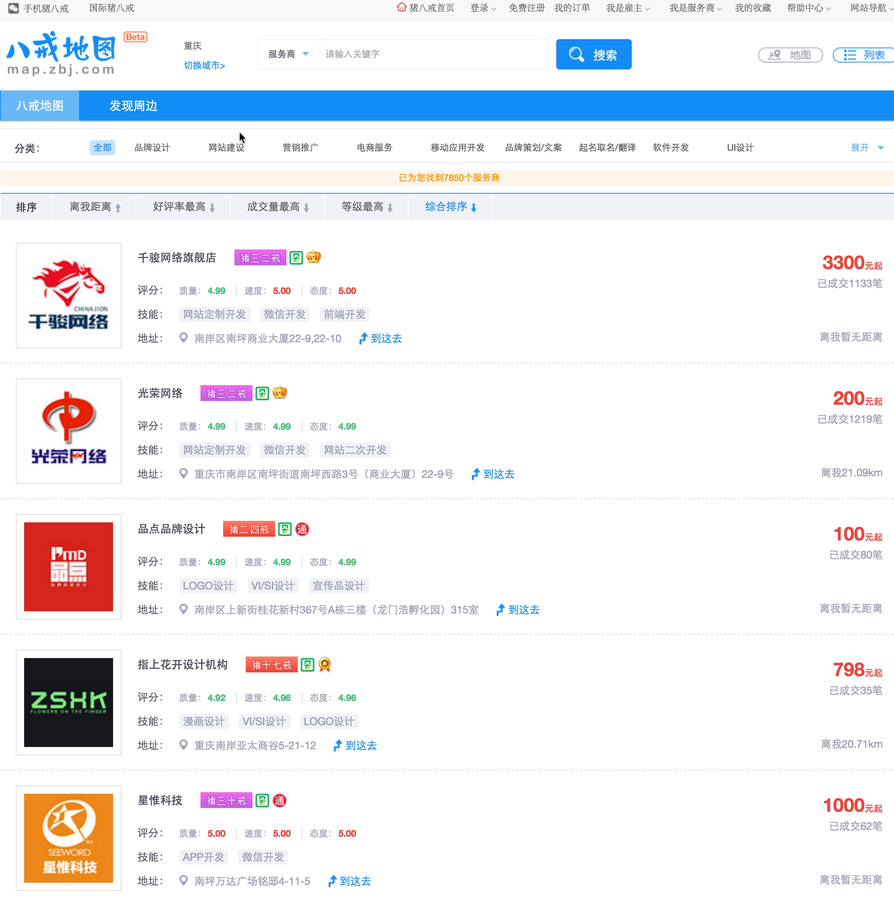Filter by 电商服务 category
Image resolution: width=894 pixels, height=900 pixels.
coord(374,148)
